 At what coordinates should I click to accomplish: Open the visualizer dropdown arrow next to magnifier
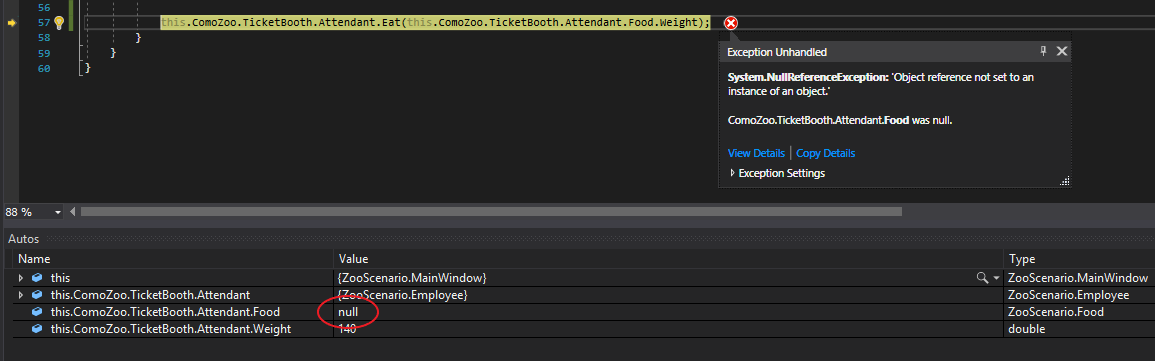pyautogui.click(x=996, y=278)
